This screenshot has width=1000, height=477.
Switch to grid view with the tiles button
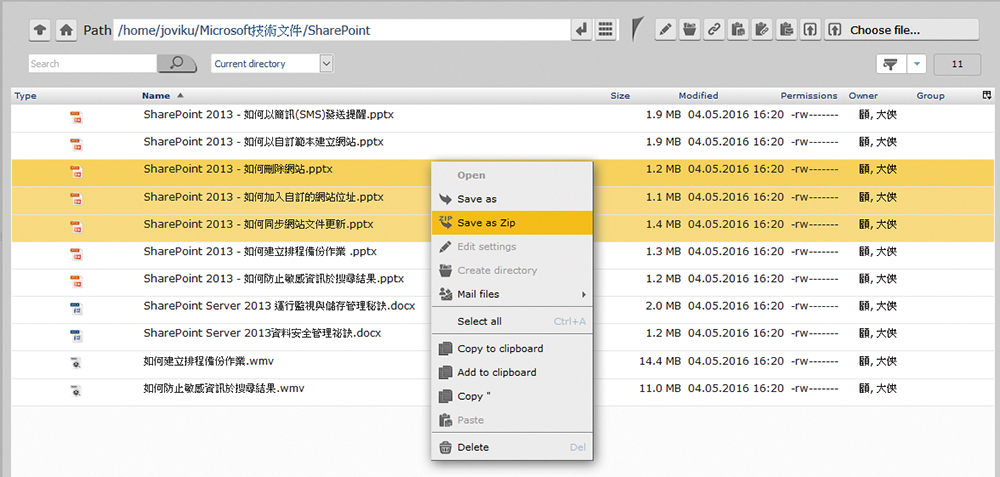pos(606,30)
